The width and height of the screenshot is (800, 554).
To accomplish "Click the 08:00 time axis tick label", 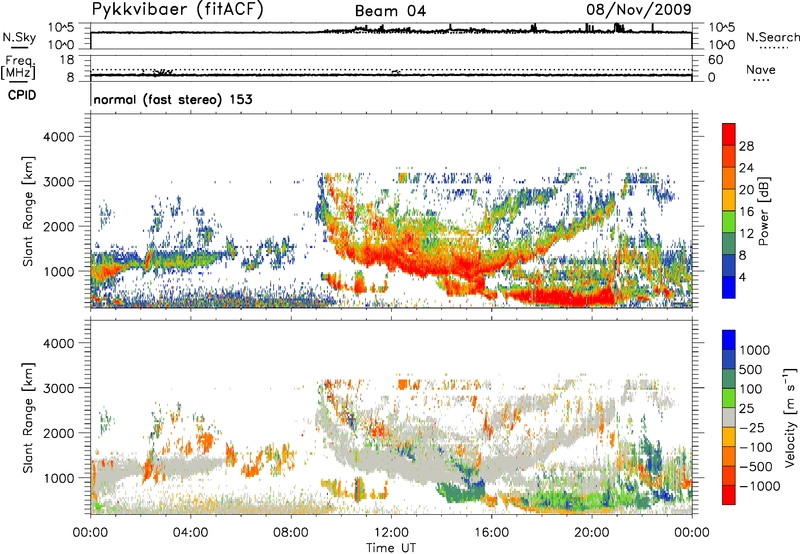I will tap(291, 533).
